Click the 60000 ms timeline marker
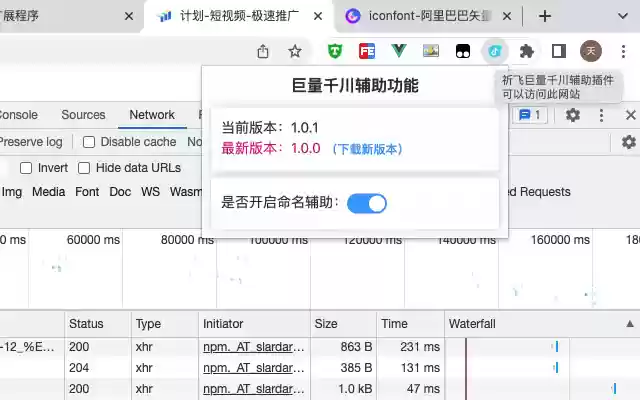640x400 pixels. pos(93,240)
